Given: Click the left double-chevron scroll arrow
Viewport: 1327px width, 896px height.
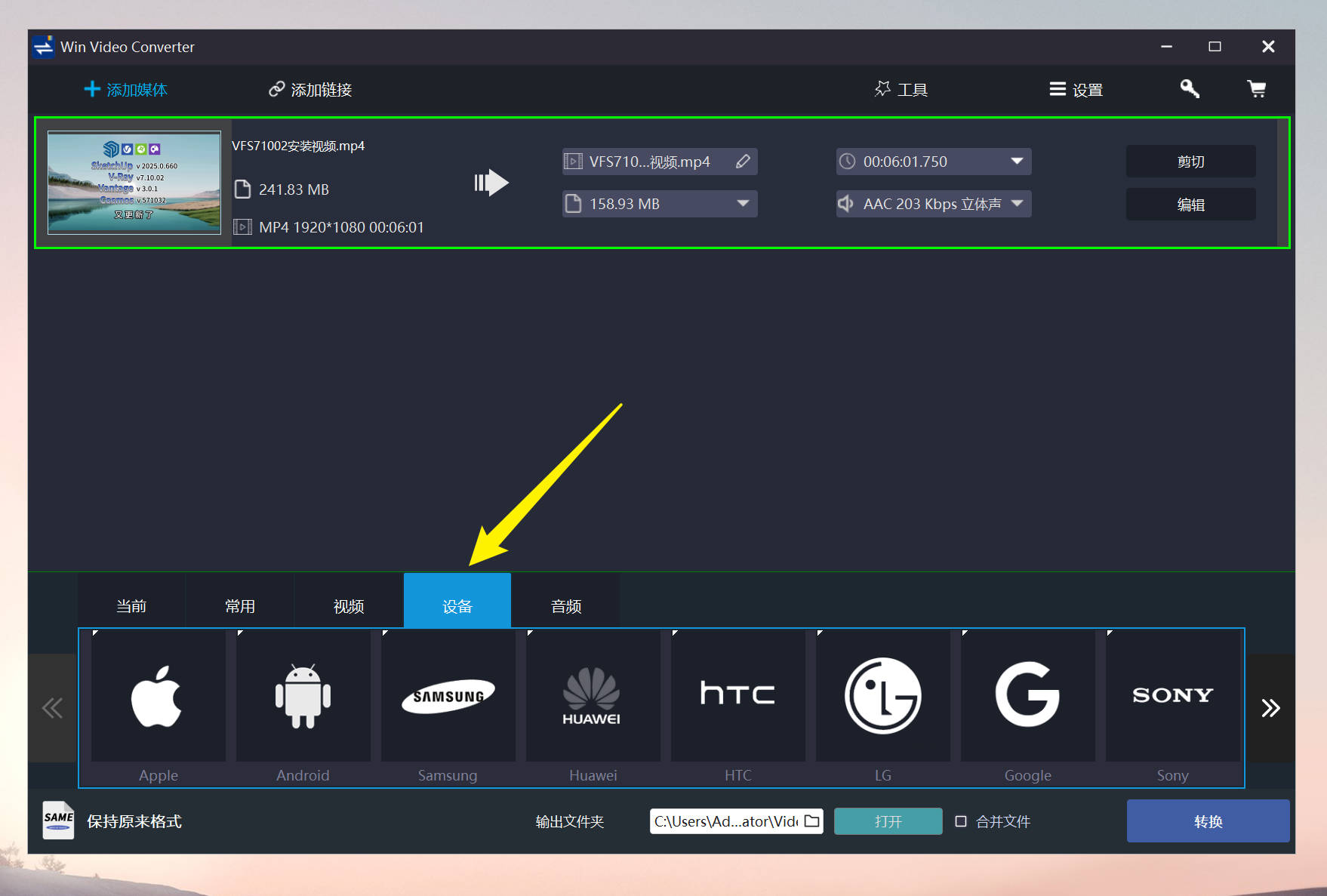Looking at the screenshot, I should click(52, 708).
